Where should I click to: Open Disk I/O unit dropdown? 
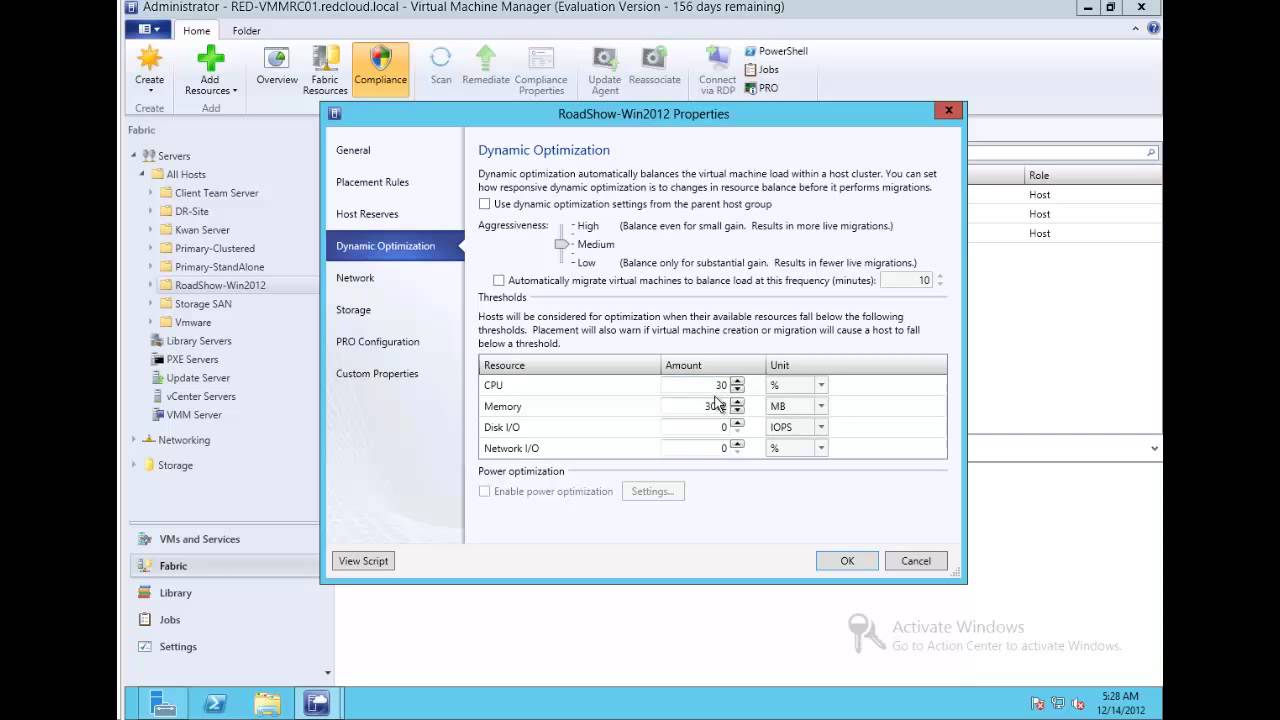click(821, 427)
